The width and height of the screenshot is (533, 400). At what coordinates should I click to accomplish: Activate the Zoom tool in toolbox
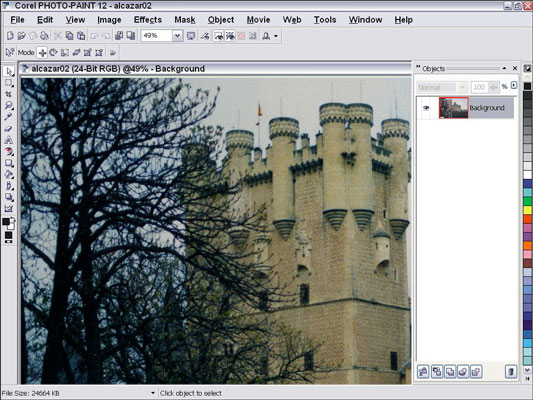coord(9,105)
